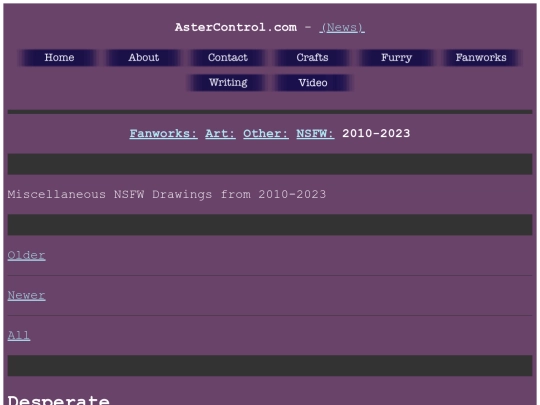Go to the Writing section
The width and height of the screenshot is (540, 405).
[228, 83]
